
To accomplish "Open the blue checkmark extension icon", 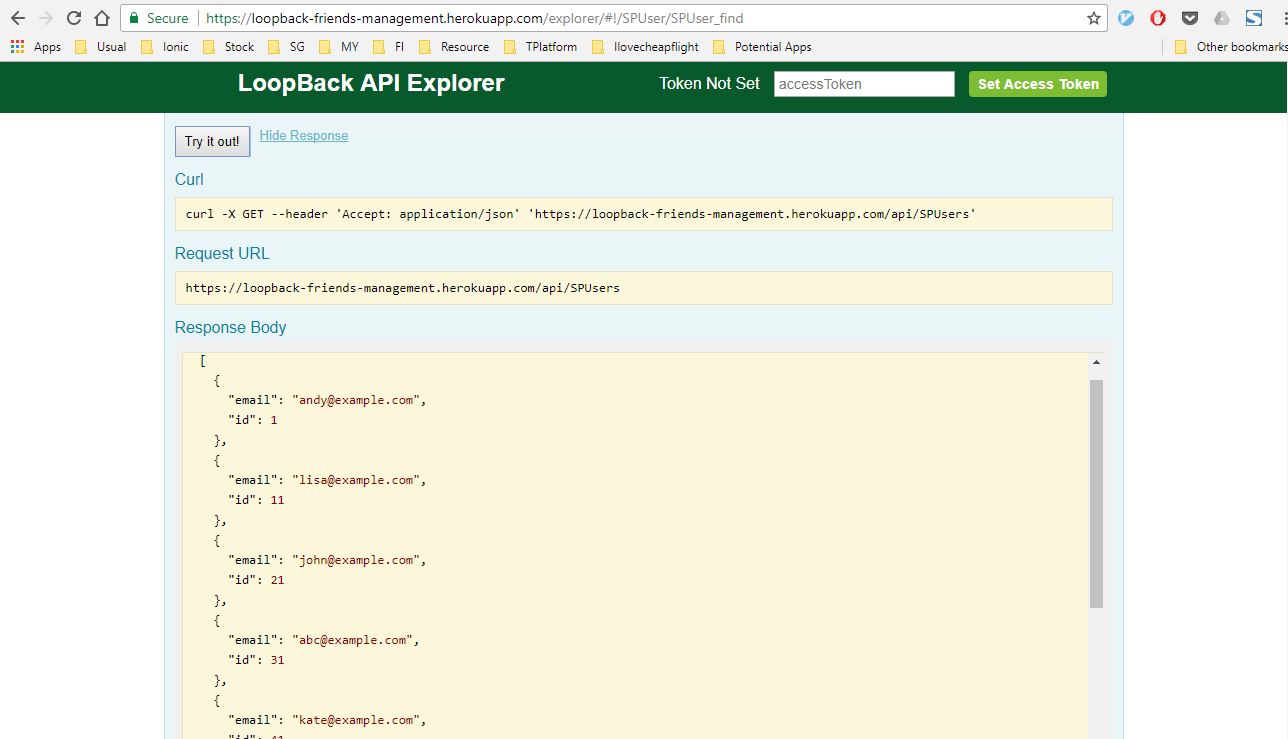I will 1126,18.
